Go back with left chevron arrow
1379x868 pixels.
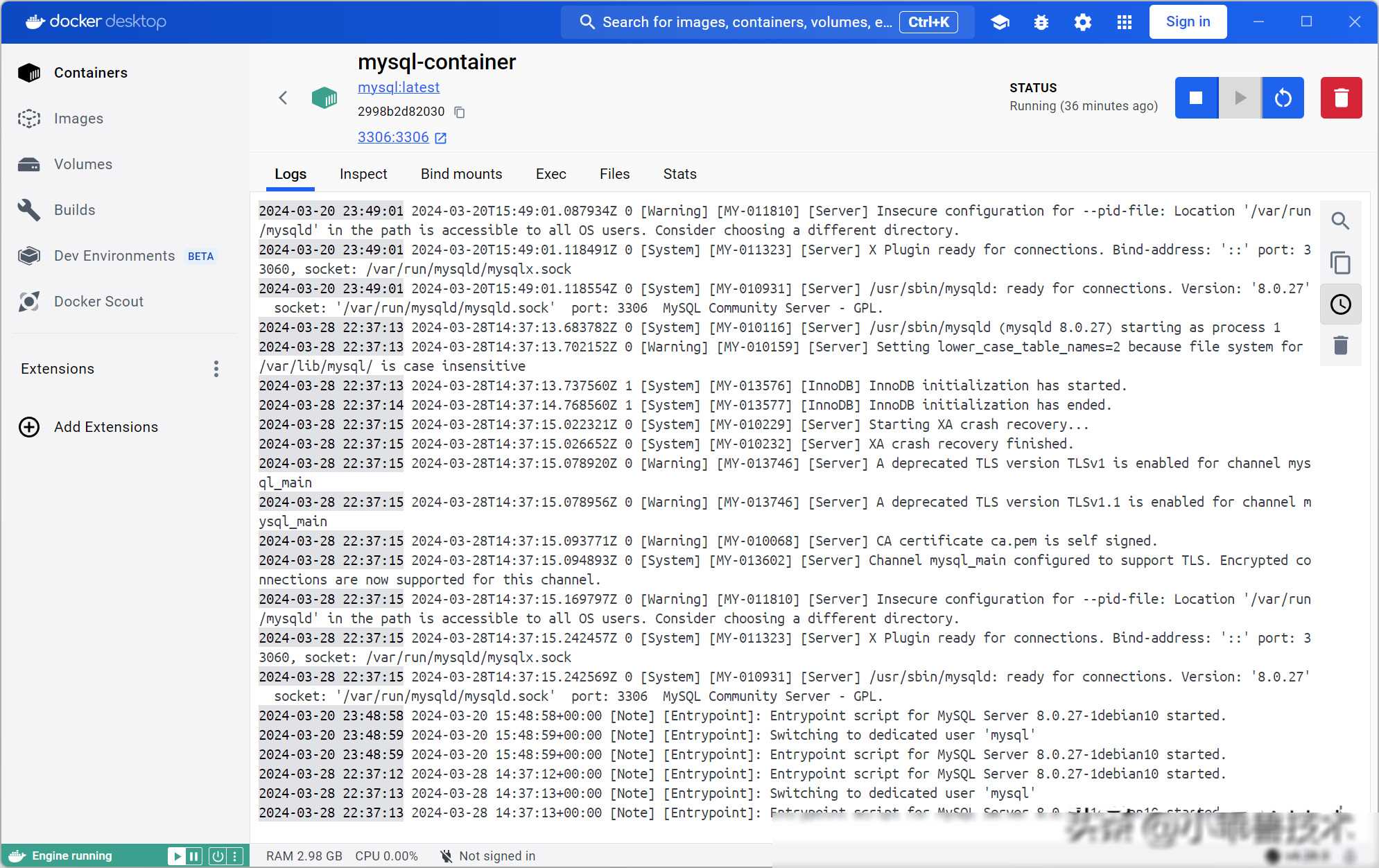pyautogui.click(x=283, y=98)
